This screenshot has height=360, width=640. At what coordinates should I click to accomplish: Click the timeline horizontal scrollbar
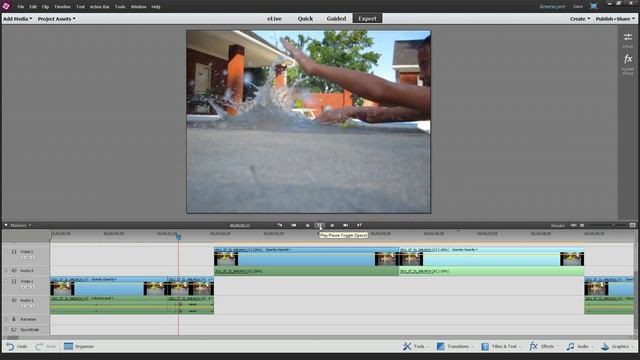[12, 338]
